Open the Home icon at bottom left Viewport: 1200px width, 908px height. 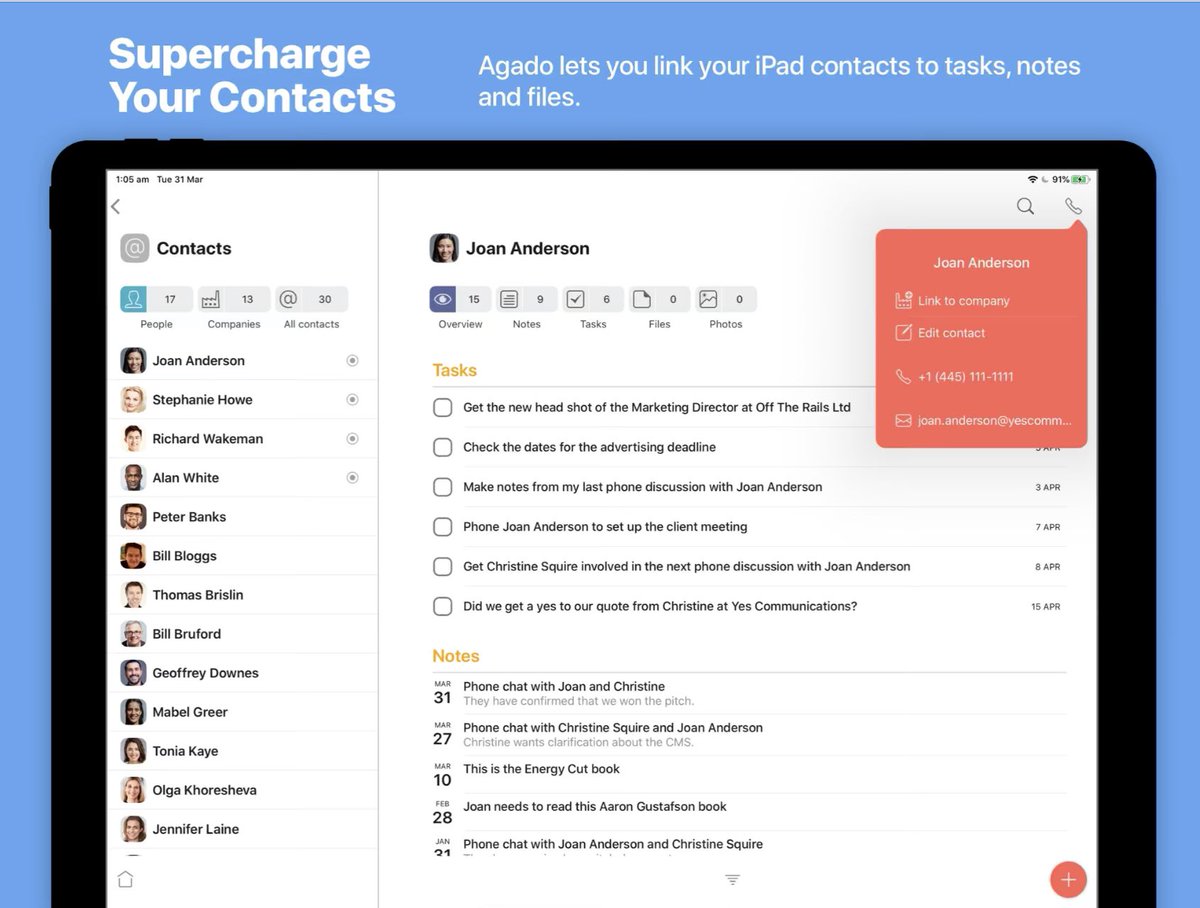[x=124, y=878]
